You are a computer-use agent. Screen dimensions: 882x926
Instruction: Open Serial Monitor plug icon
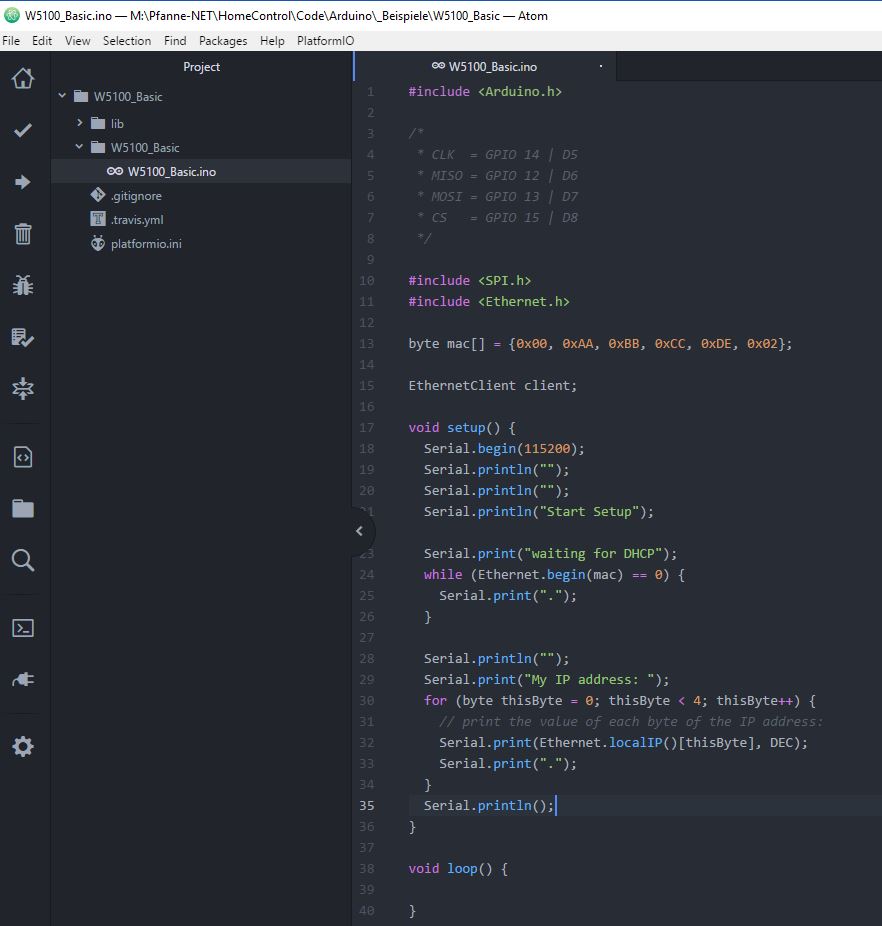click(23, 680)
